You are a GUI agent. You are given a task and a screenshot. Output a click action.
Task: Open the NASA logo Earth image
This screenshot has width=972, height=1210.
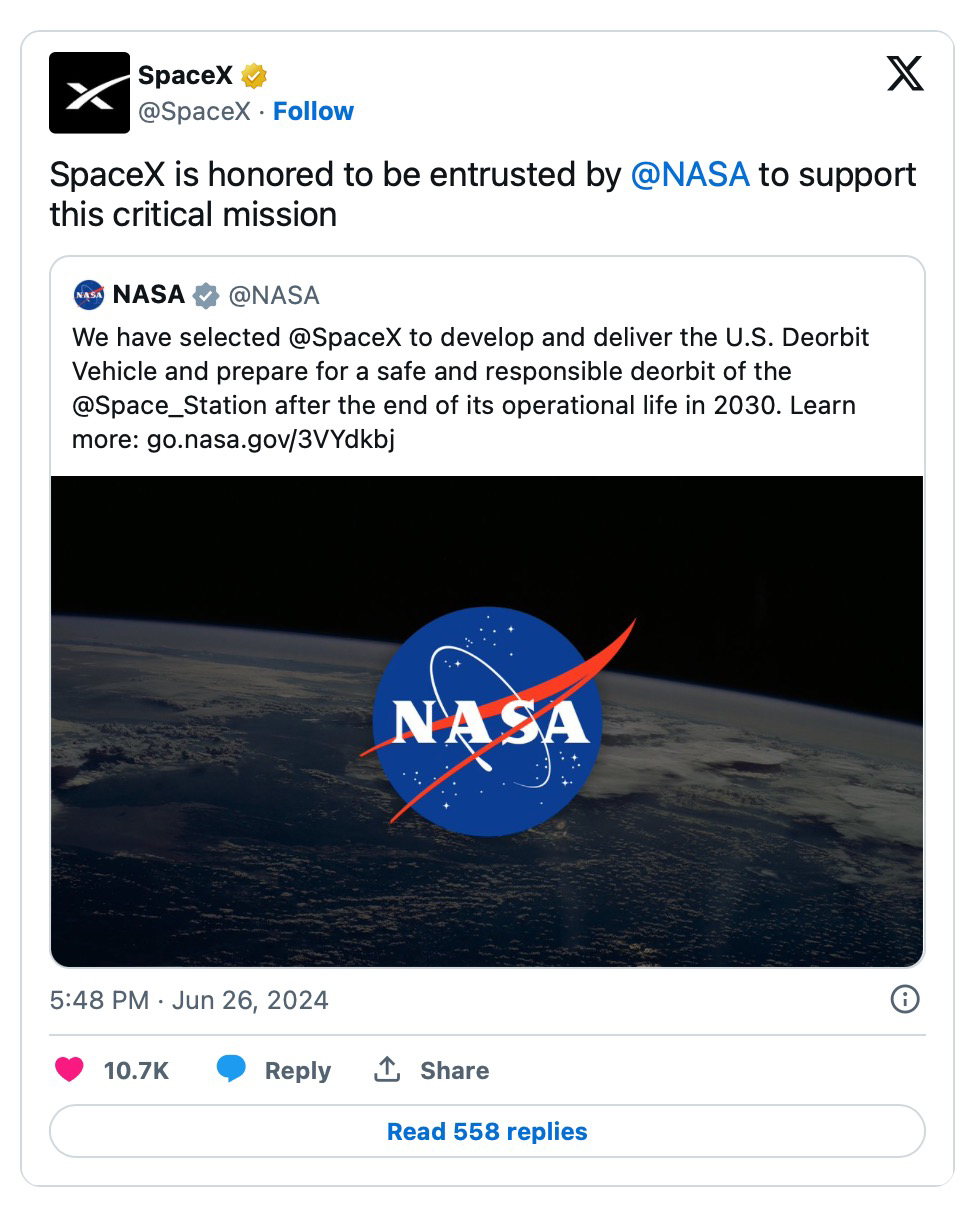pos(487,721)
